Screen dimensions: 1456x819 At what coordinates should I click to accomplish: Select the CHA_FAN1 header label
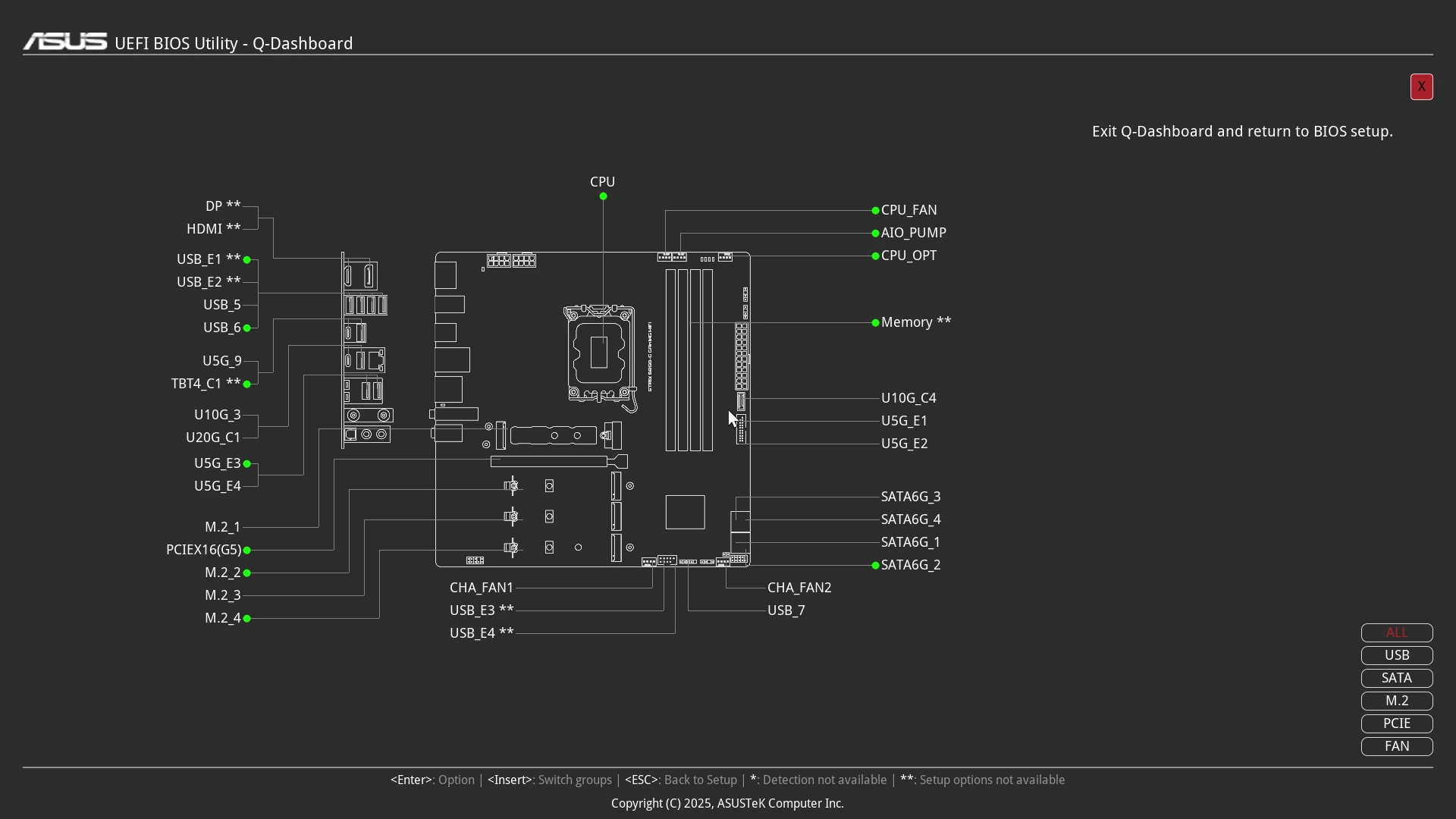click(x=482, y=588)
